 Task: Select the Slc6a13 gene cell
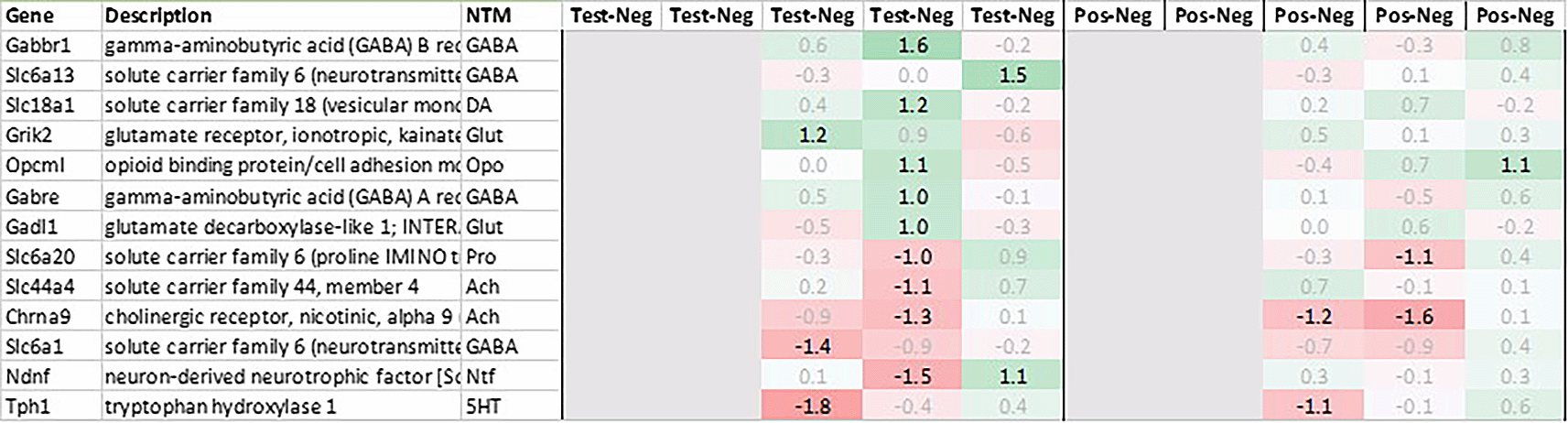click(51, 75)
